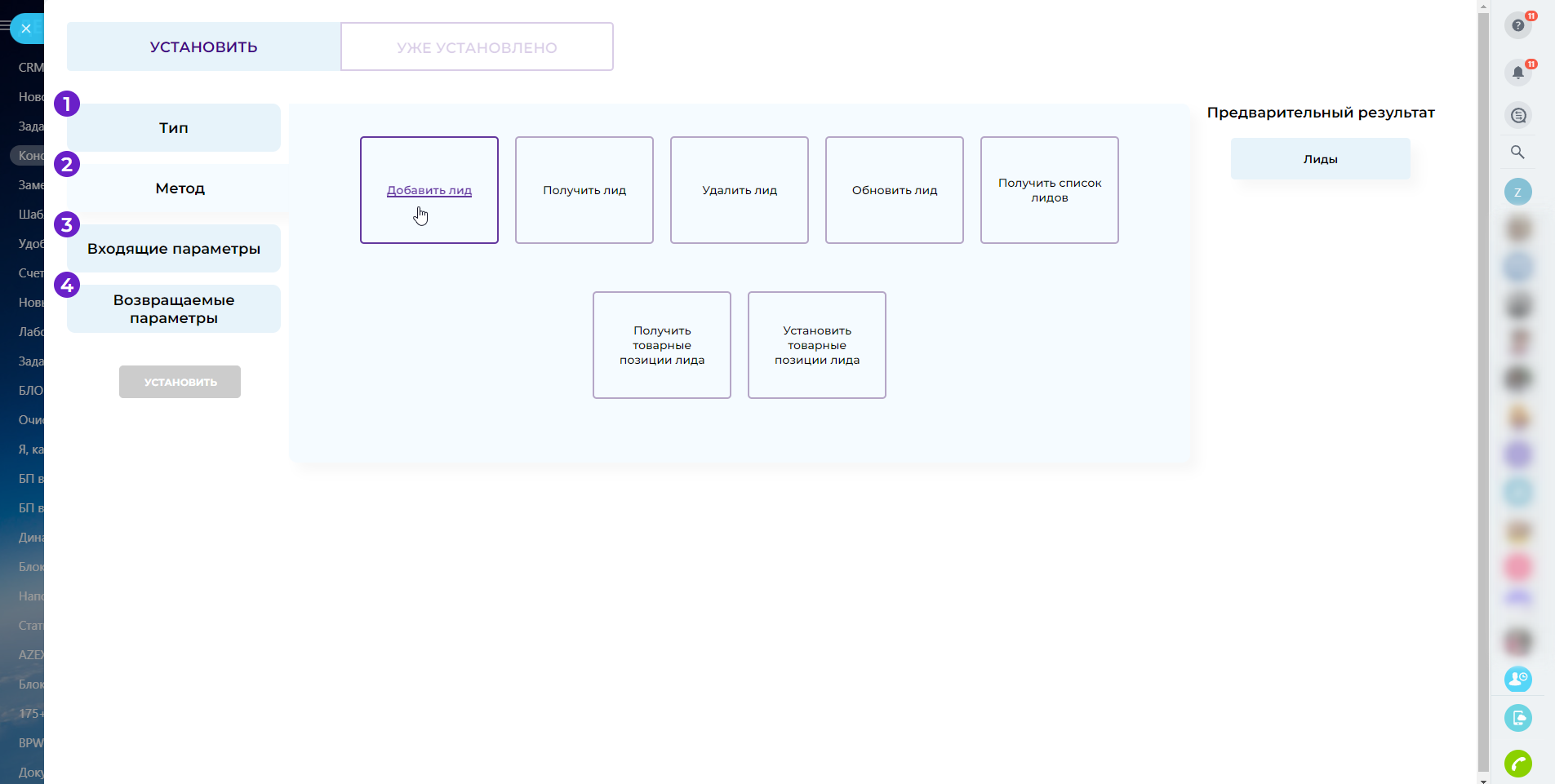Open the avatar labeled Z

(x=1518, y=192)
